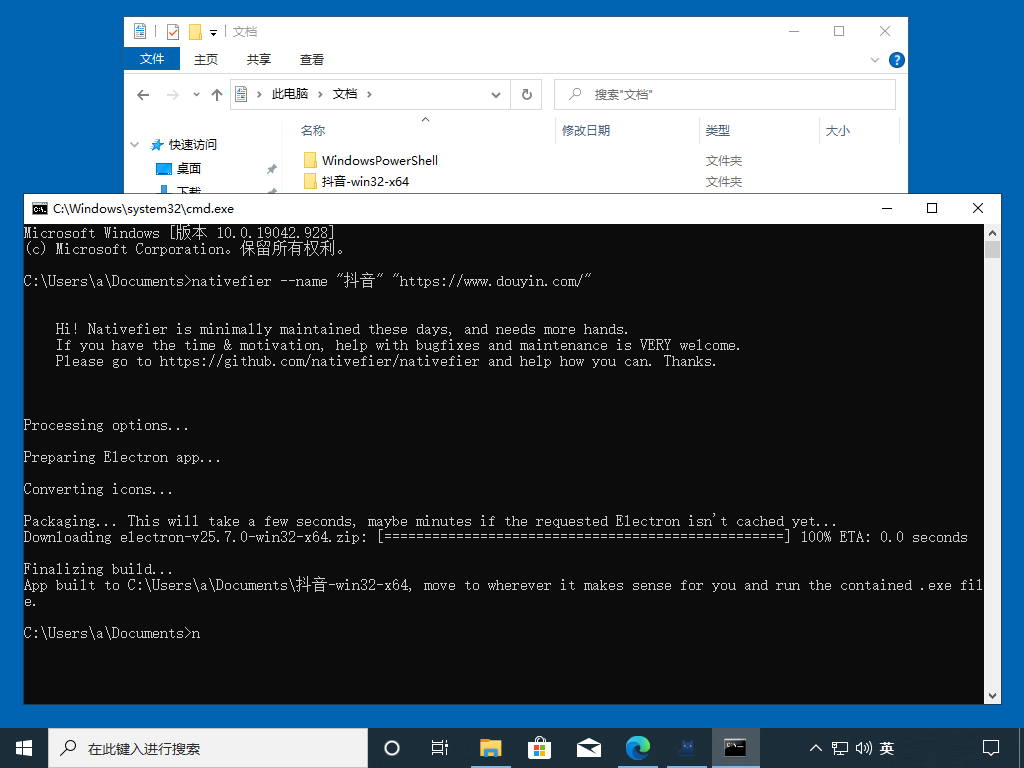Screen dimensions: 1024x768
Task: Click the cmd.exe title bar icon
Action: coord(40,209)
